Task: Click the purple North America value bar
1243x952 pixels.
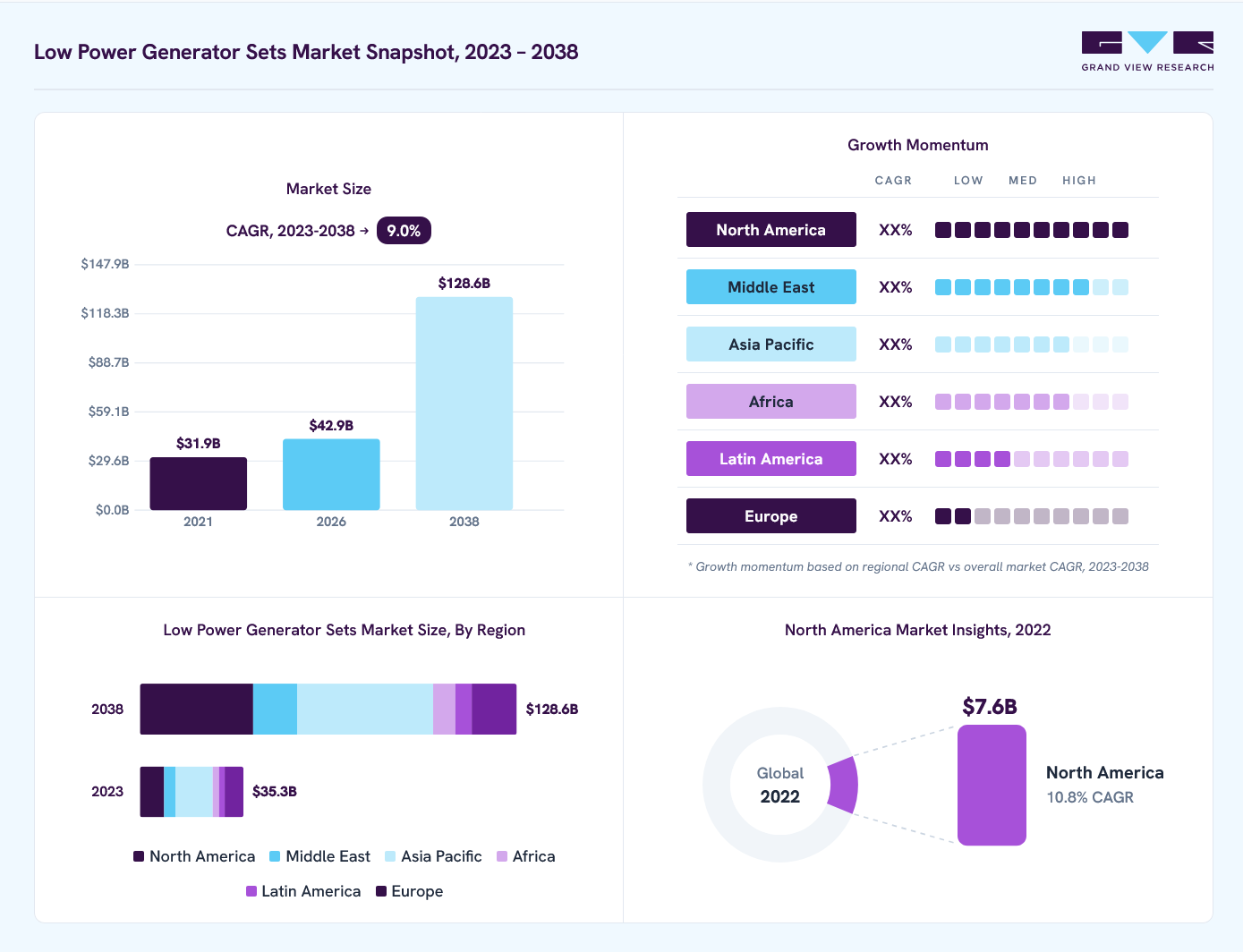Action: 992,785
